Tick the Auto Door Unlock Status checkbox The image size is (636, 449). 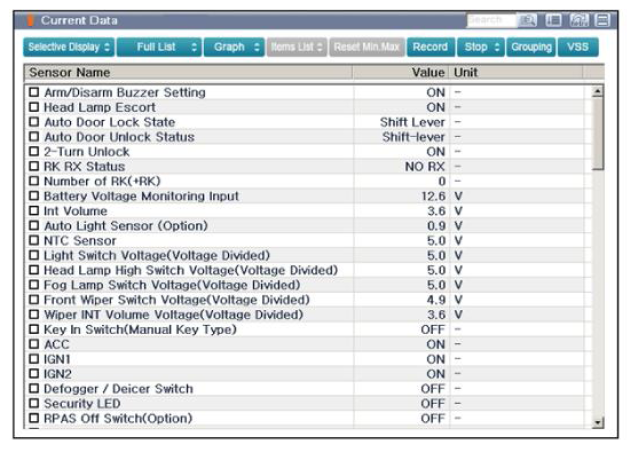click(x=34, y=137)
